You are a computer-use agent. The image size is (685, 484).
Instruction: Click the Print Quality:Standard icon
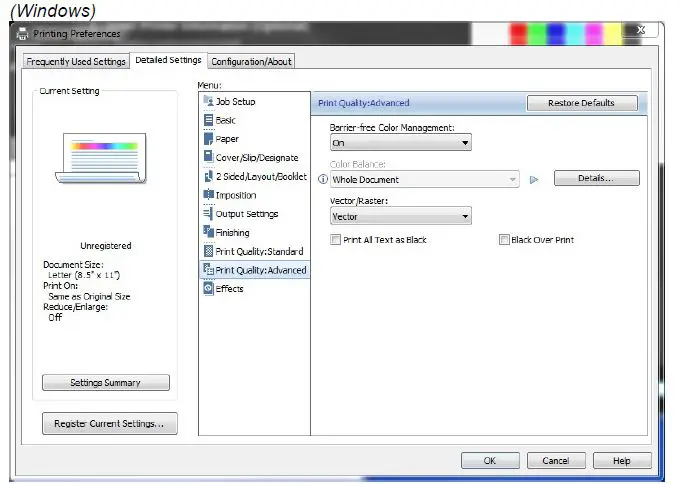(x=208, y=251)
